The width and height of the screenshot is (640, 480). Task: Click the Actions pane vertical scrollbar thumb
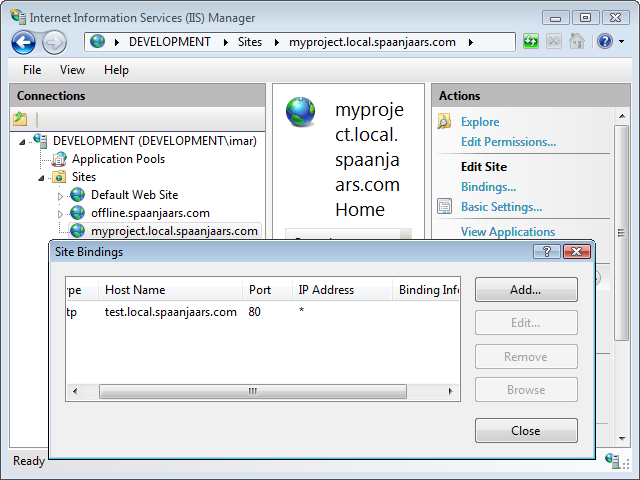(622, 233)
